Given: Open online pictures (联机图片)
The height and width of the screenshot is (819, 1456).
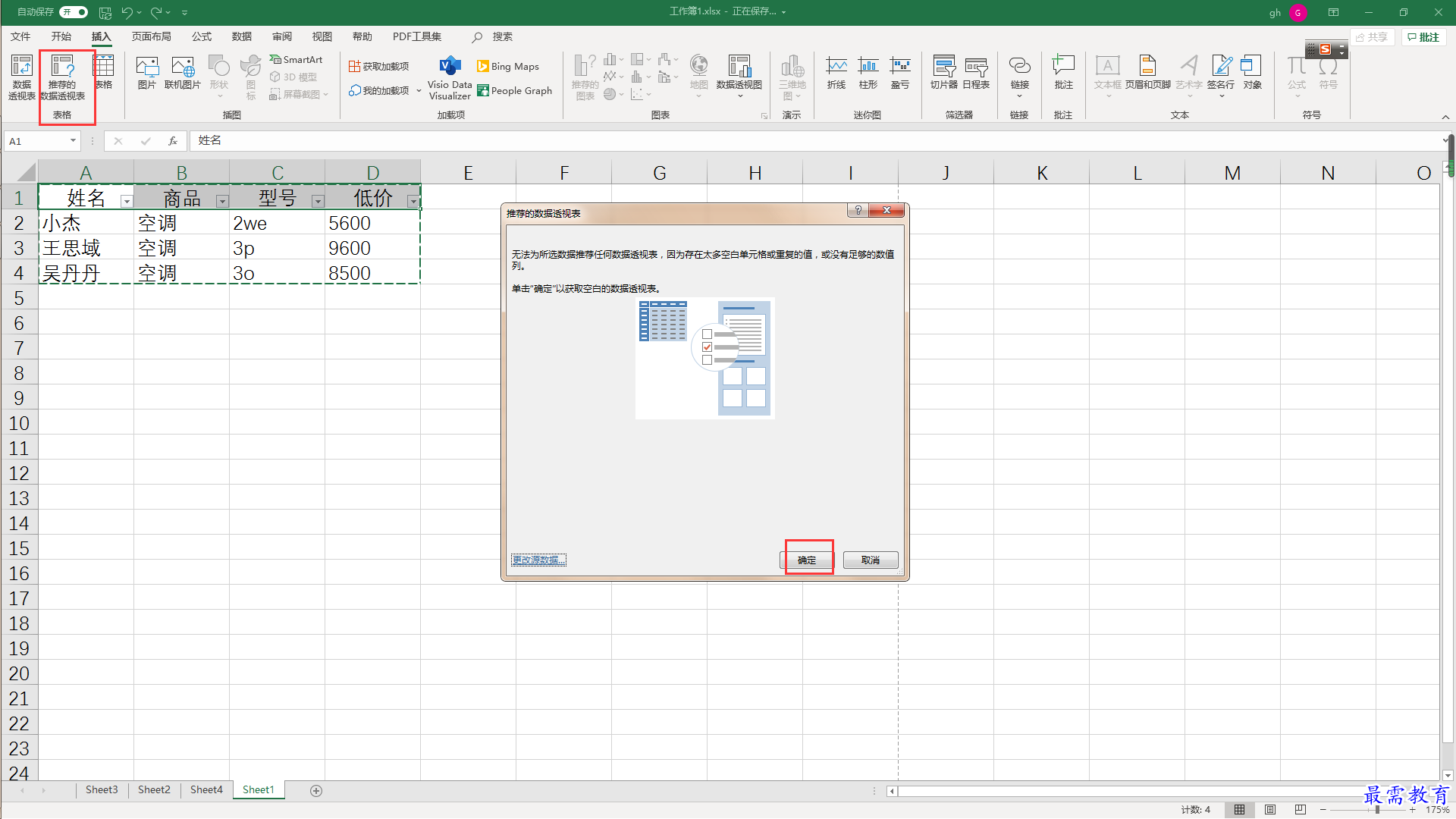Looking at the screenshot, I should 183,72.
